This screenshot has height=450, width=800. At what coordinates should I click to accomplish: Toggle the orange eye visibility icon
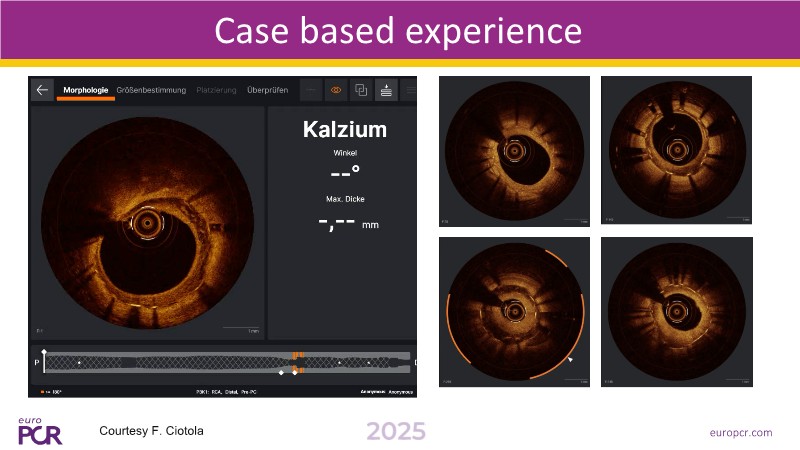(x=336, y=90)
